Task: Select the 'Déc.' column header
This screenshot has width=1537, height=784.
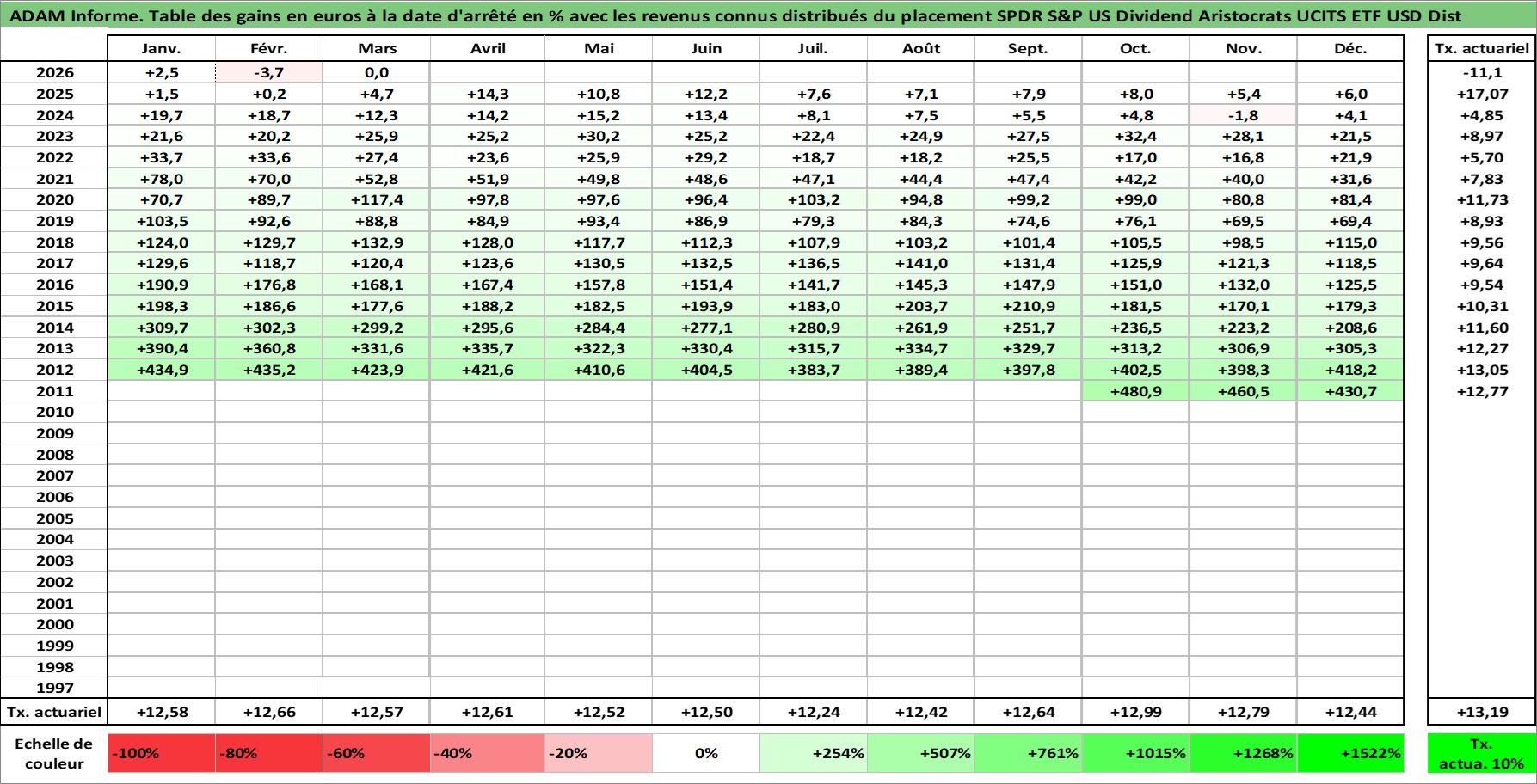Action: pyautogui.click(x=1350, y=48)
